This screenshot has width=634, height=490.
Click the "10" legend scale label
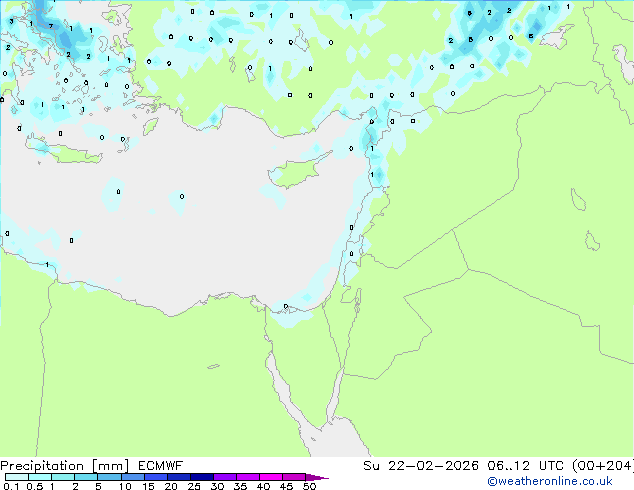[125, 486]
